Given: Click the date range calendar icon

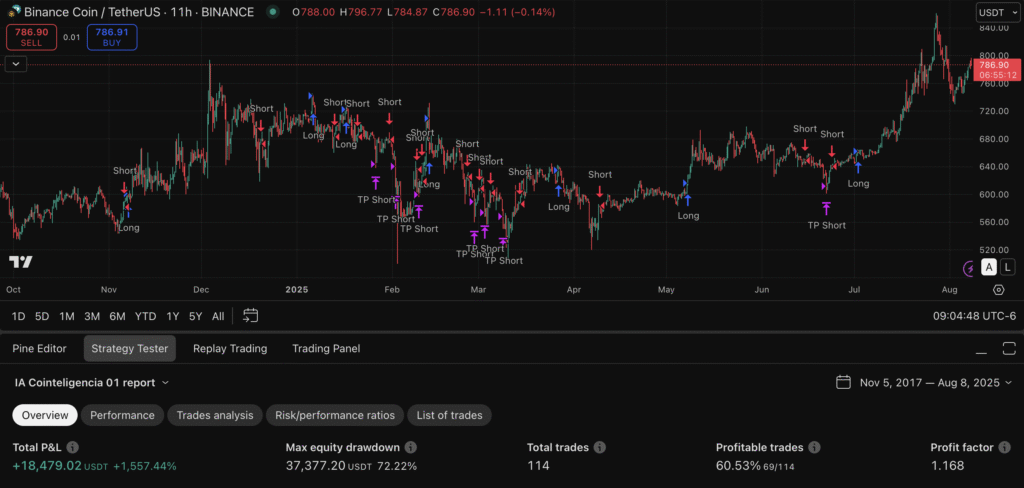Looking at the screenshot, I should (x=844, y=382).
